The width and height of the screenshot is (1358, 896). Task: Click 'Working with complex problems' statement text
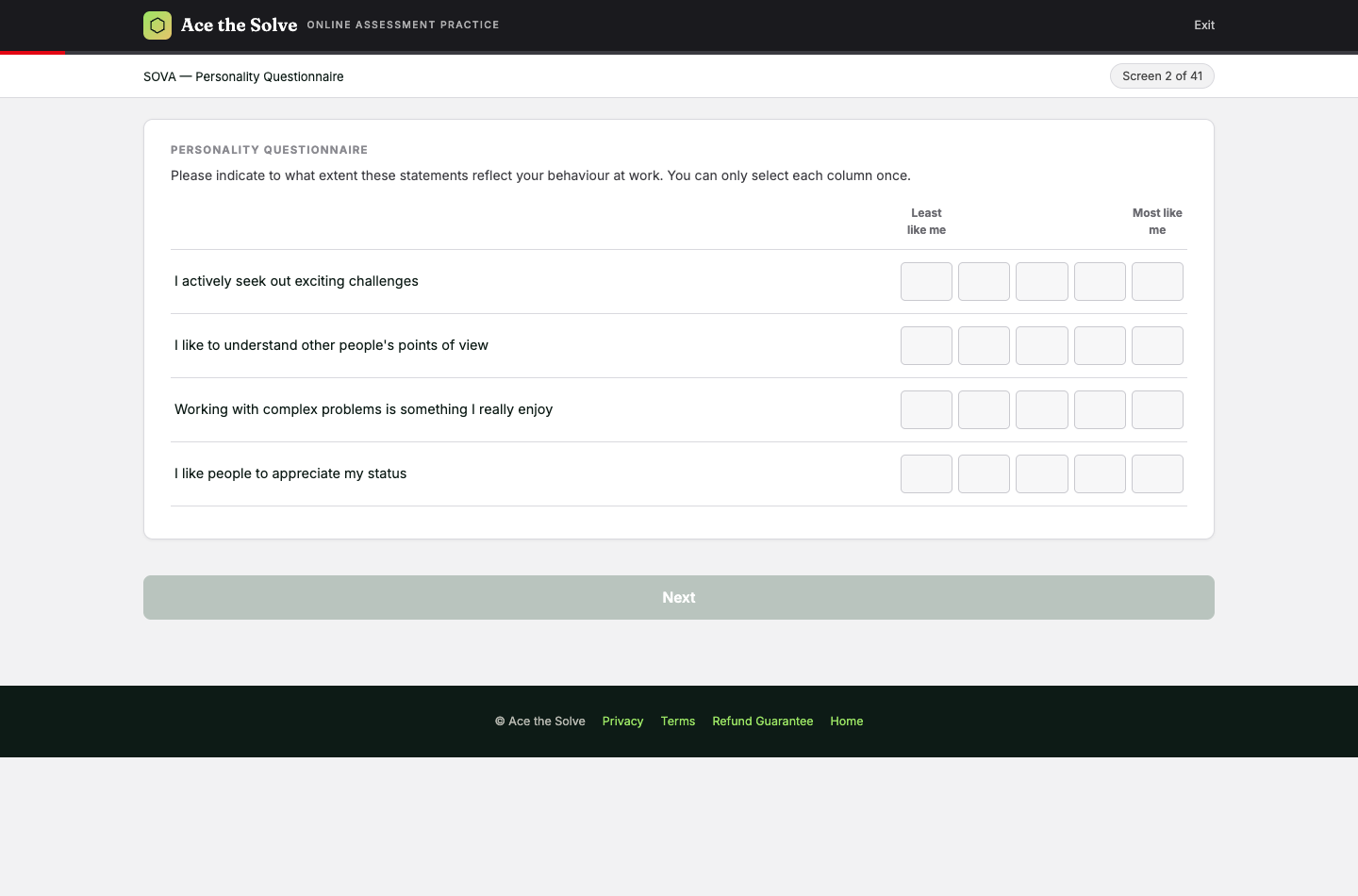click(x=363, y=409)
